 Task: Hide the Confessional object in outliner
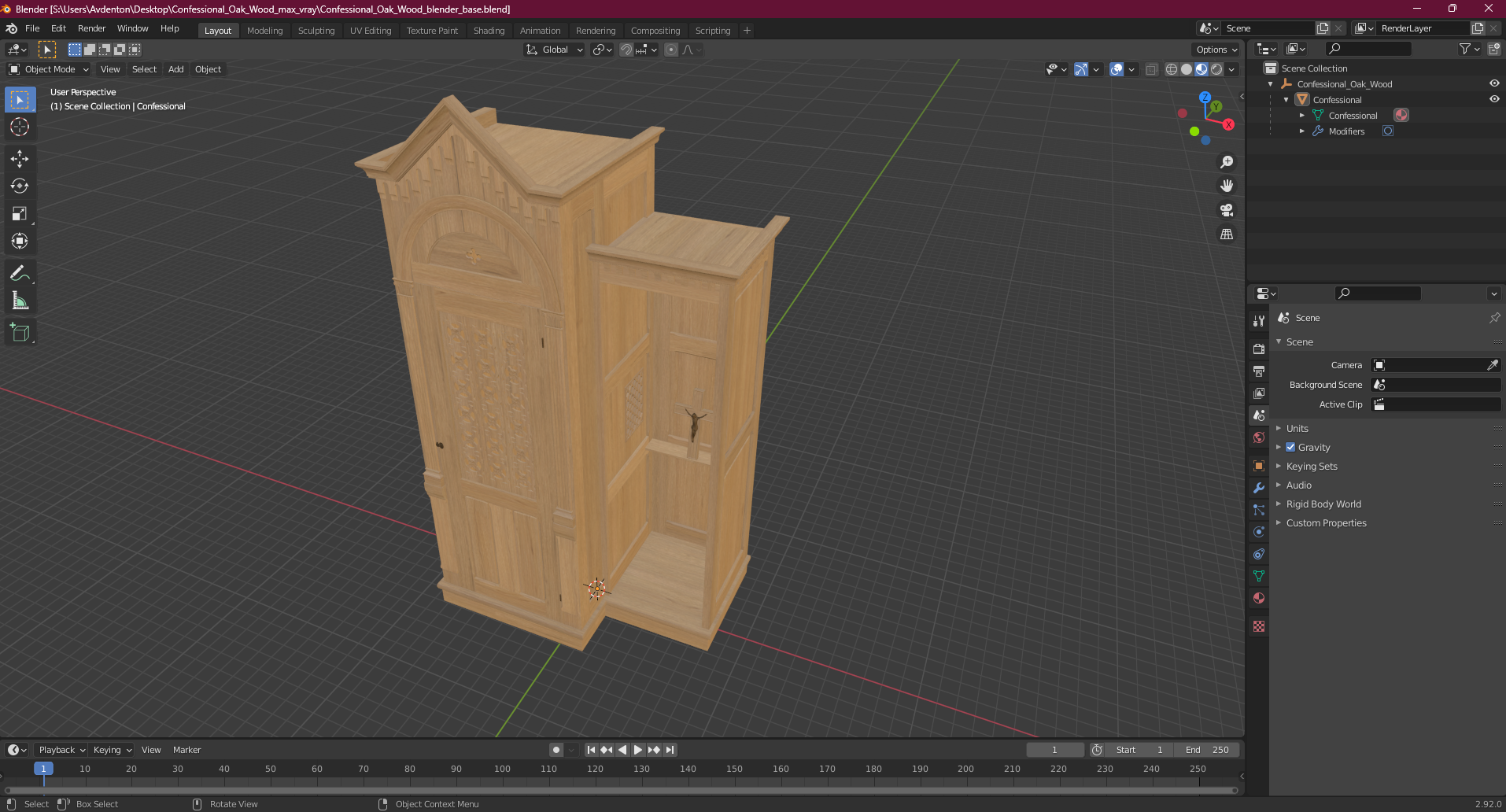point(1494,99)
